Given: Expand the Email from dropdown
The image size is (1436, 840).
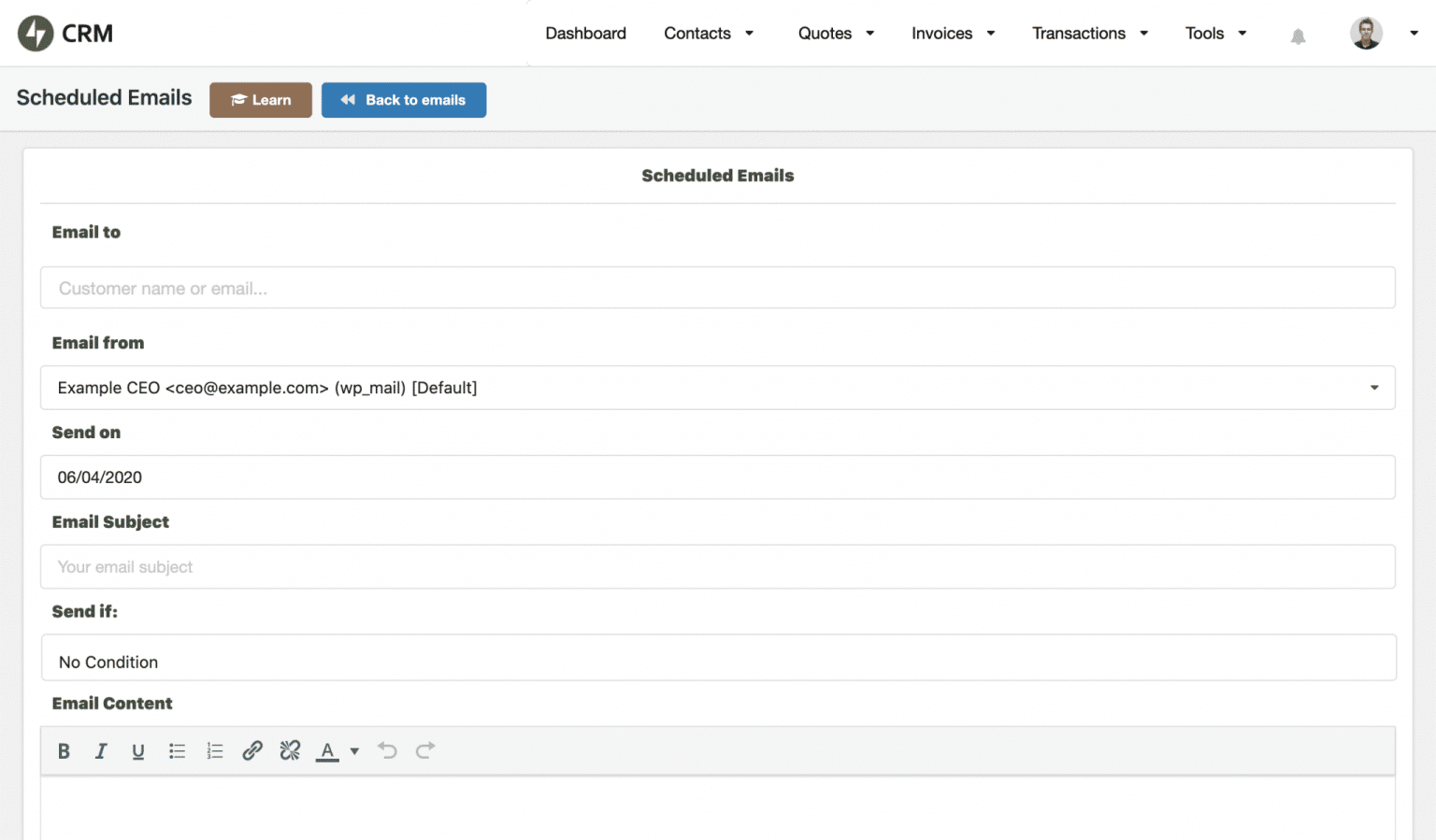Looking at the screenshot, I should pos(1373,387).
